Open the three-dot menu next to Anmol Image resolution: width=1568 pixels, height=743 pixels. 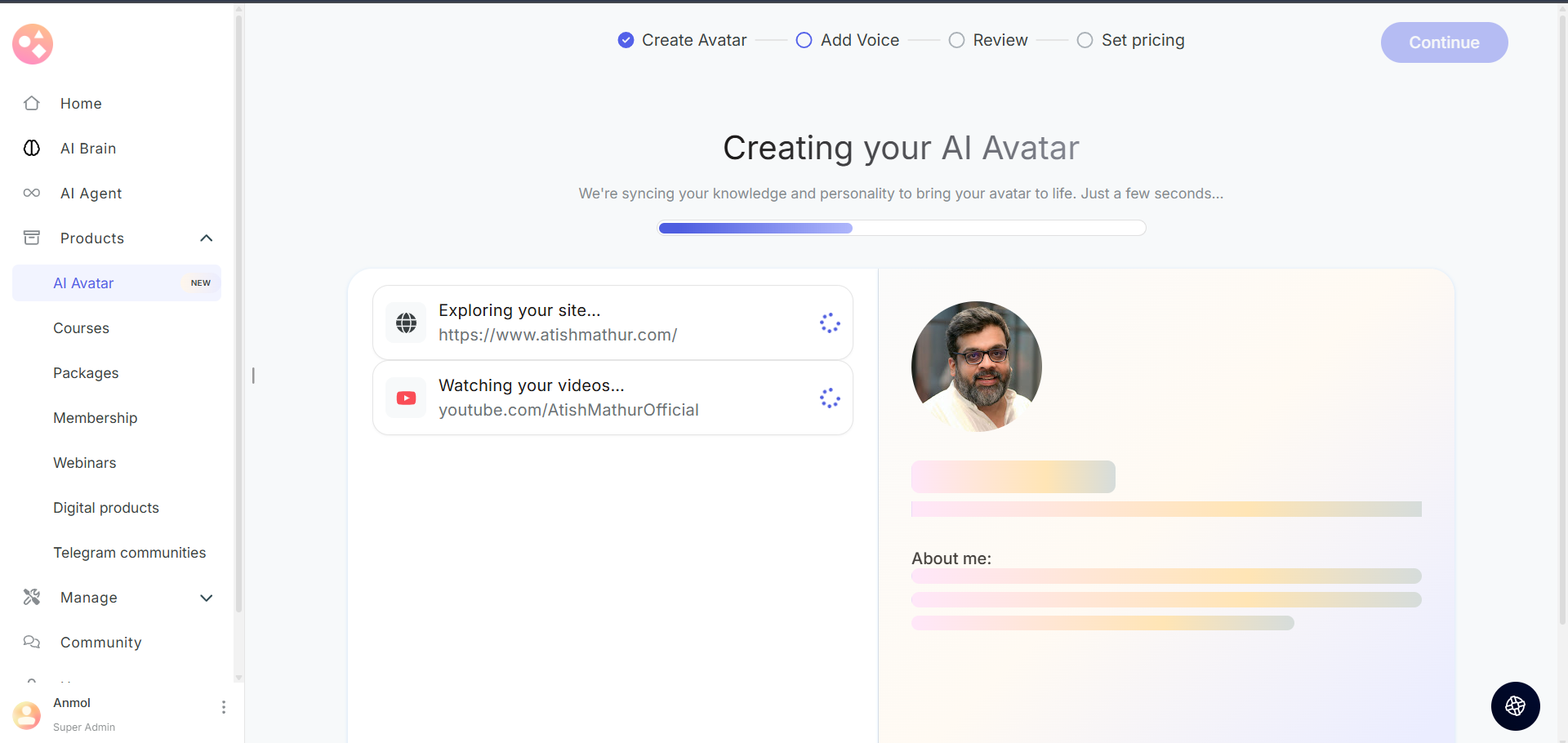[x=224, y=707]
